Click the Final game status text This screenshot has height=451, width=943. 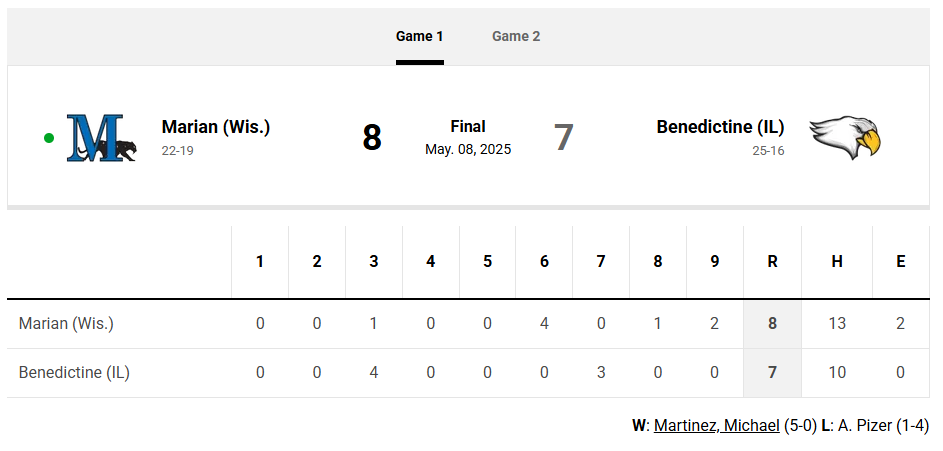click(x=468, y=126)
